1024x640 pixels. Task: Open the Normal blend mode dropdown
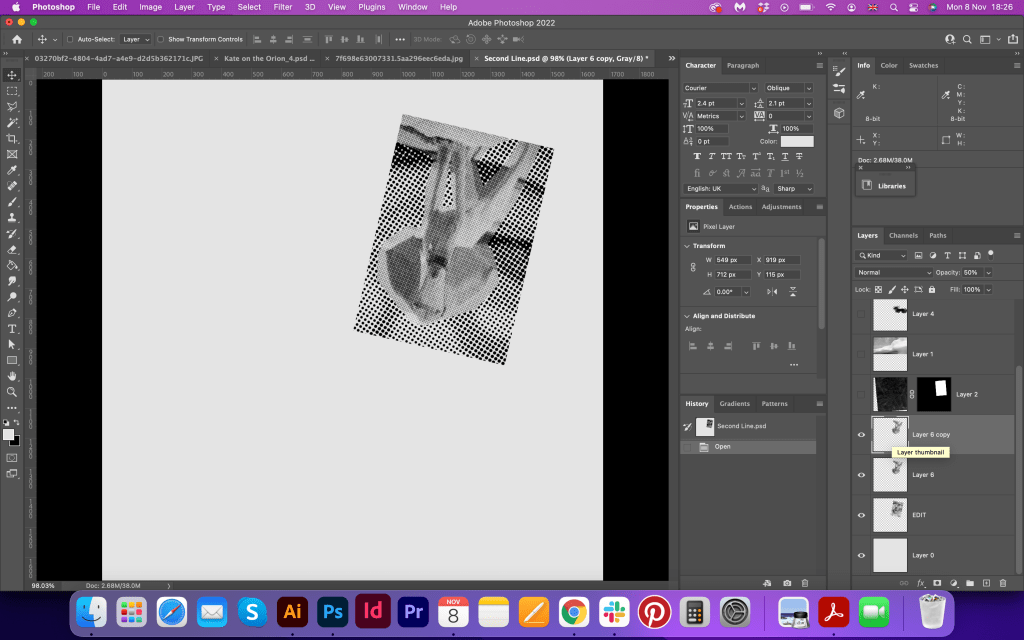click(894, 272)
